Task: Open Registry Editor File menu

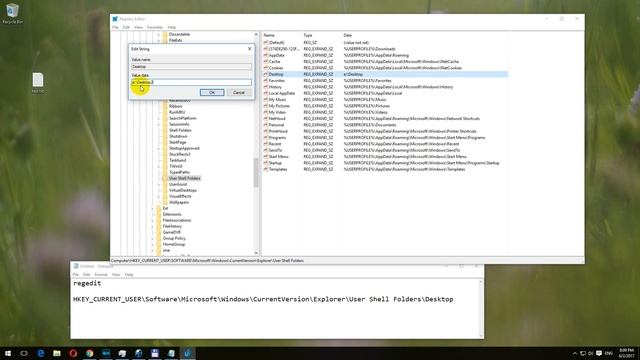Action: coord(115,27)
